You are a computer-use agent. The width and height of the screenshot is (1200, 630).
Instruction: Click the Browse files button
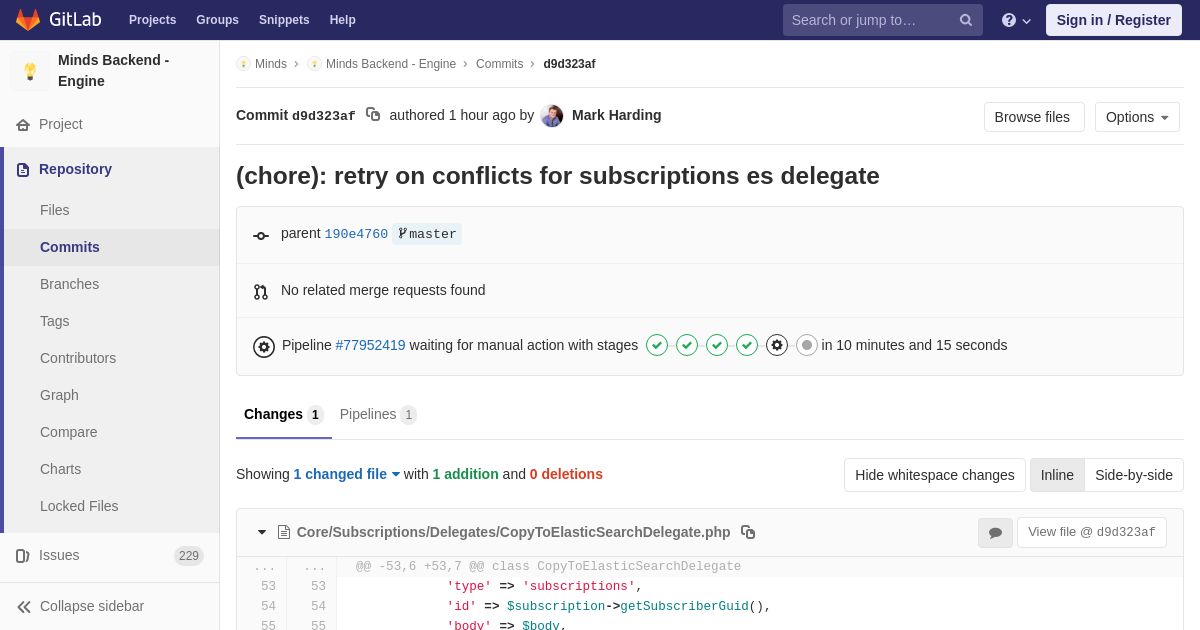pos(1033,117)
